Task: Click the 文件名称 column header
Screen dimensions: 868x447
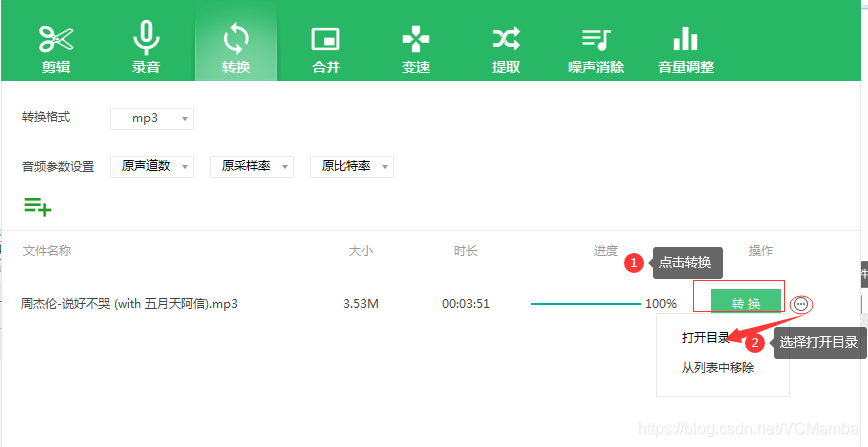Action: point(46,251)
